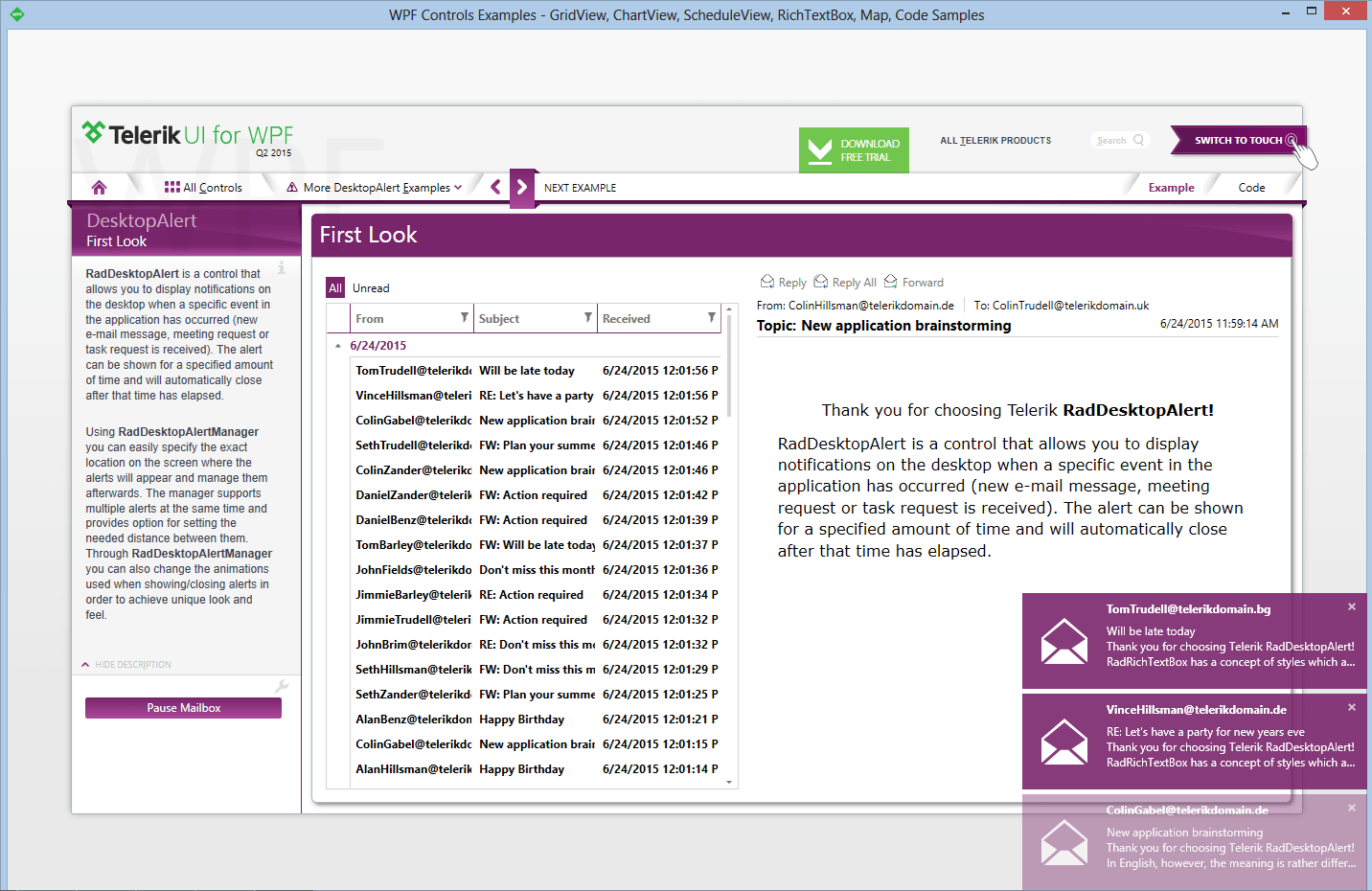This screenshot has height=891, width=1372.
Task: Collapse the panel with Hide Description
Action: [126, 664]
